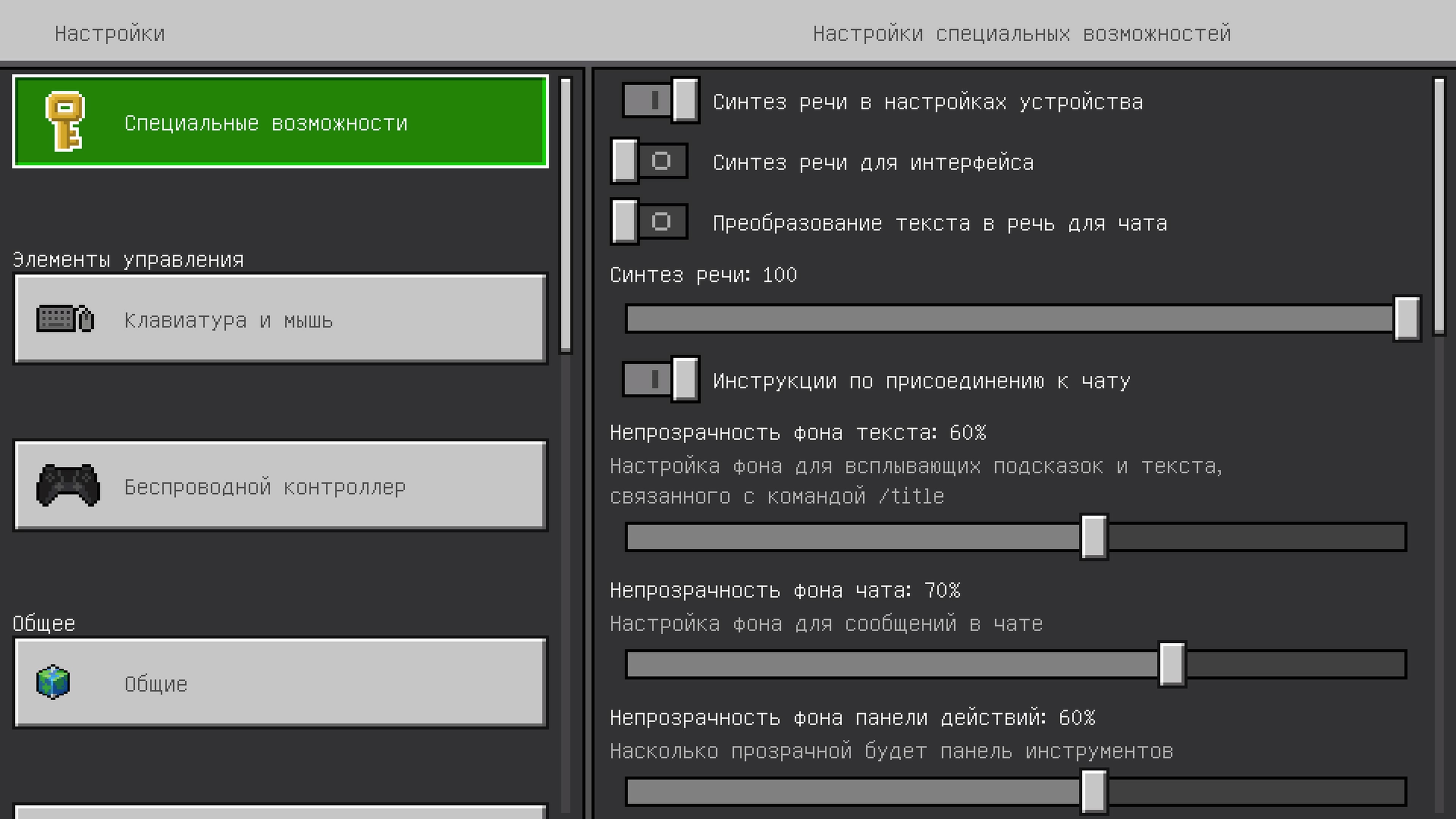Click the wireless controller gamepad icon
The image size is (1456, 819).
click(x=68, y=485)
